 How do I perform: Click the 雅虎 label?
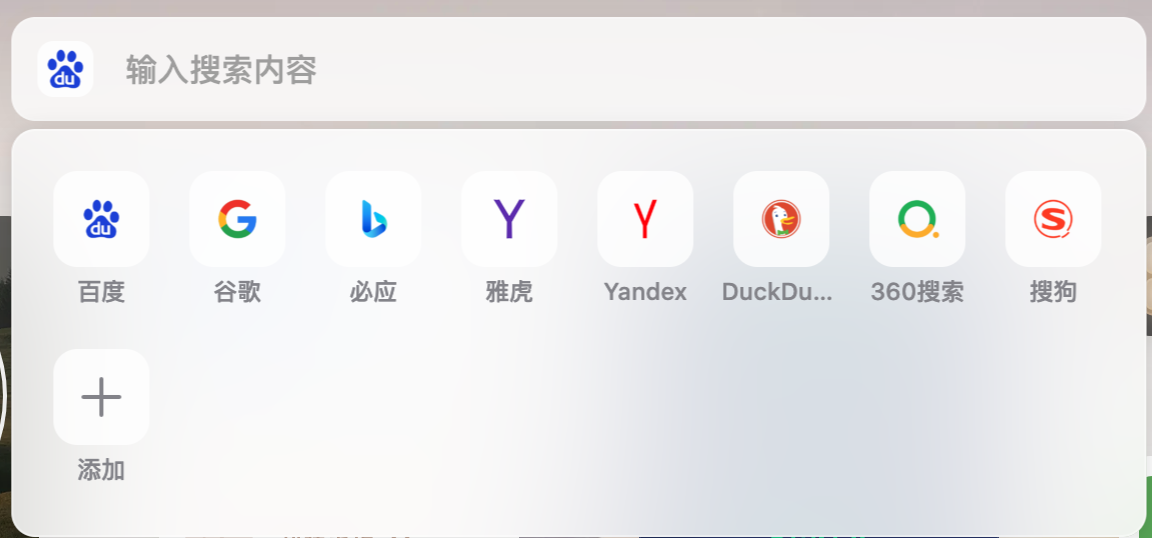coord(509,293)
